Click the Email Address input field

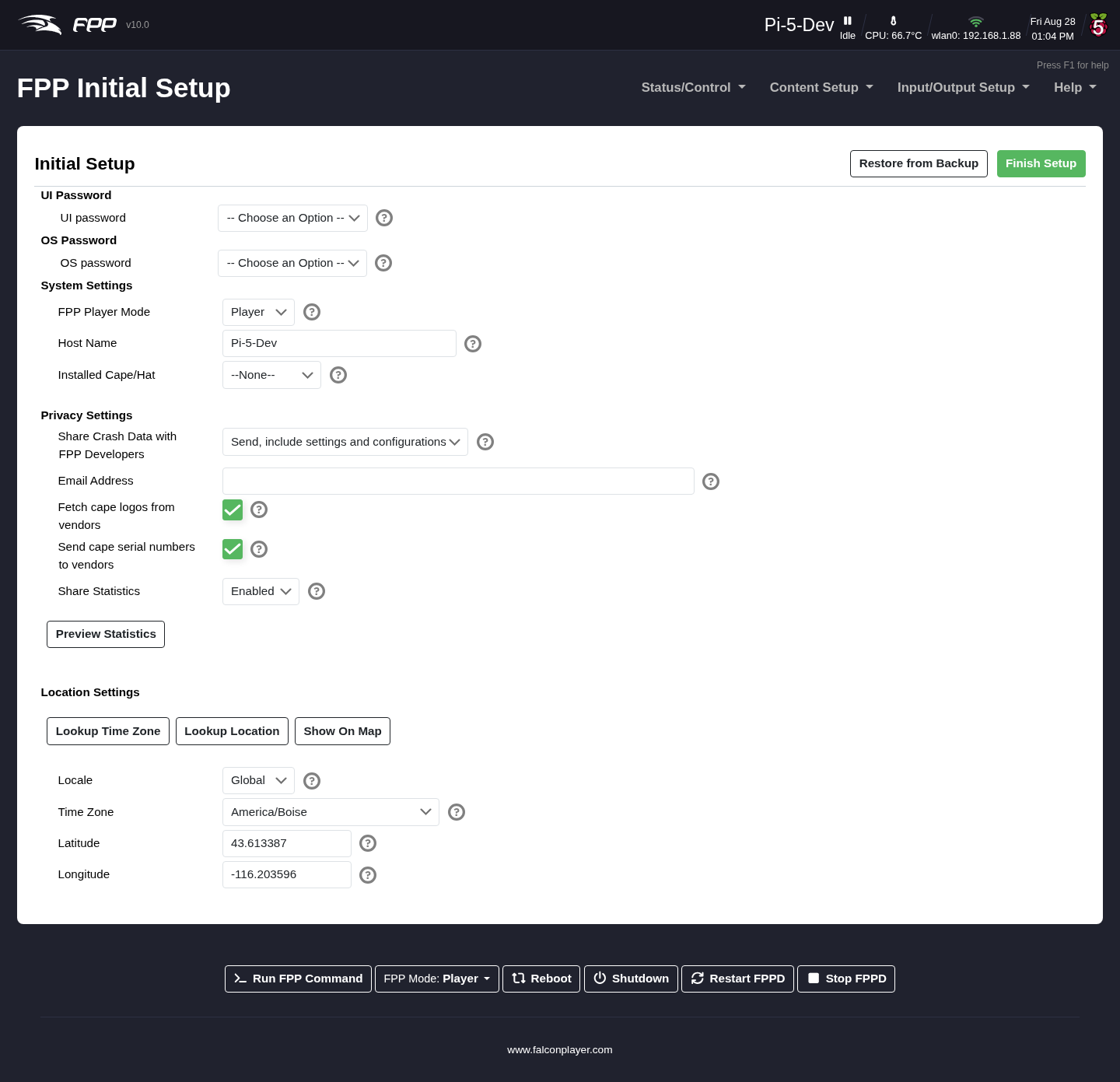[x=458, y=481]
